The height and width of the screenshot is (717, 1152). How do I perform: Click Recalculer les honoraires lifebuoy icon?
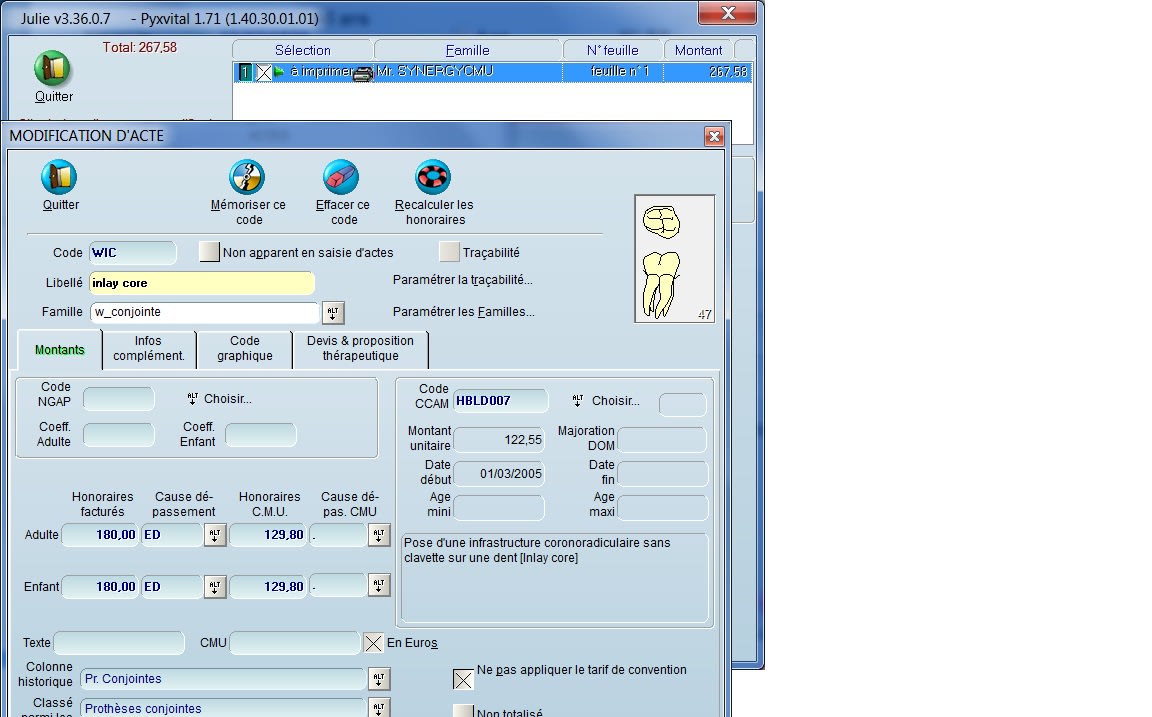[x=433, y=177]
